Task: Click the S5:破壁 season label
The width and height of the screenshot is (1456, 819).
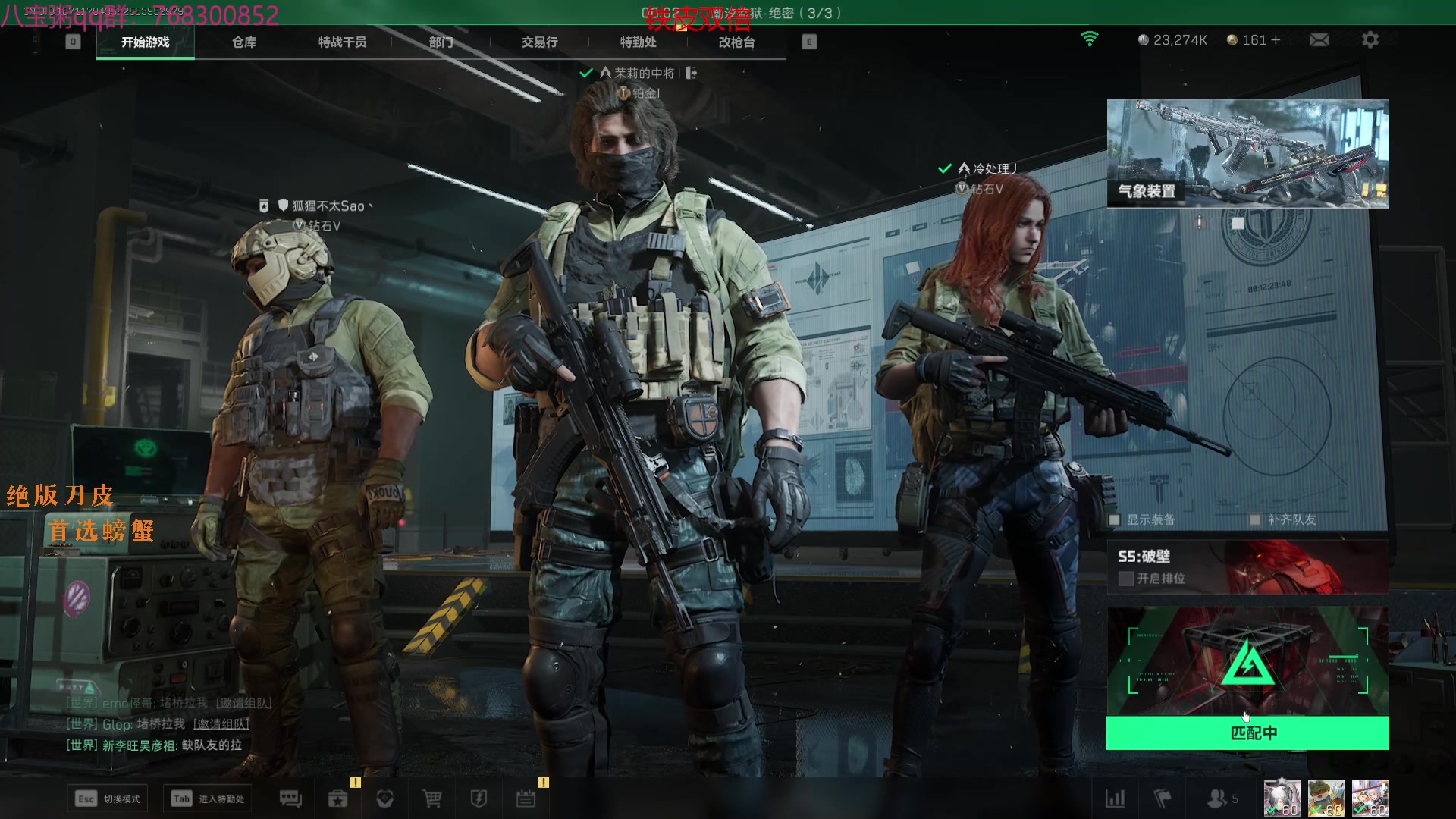Action: (x=1144, y=557)
